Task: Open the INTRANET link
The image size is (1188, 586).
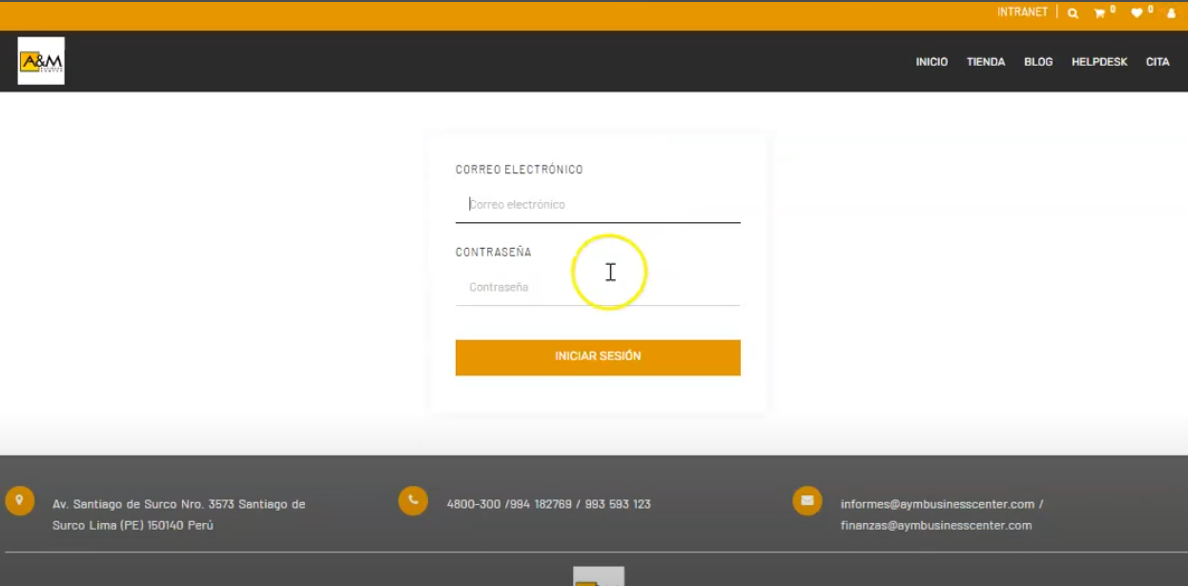Action: coord(1022,13)
